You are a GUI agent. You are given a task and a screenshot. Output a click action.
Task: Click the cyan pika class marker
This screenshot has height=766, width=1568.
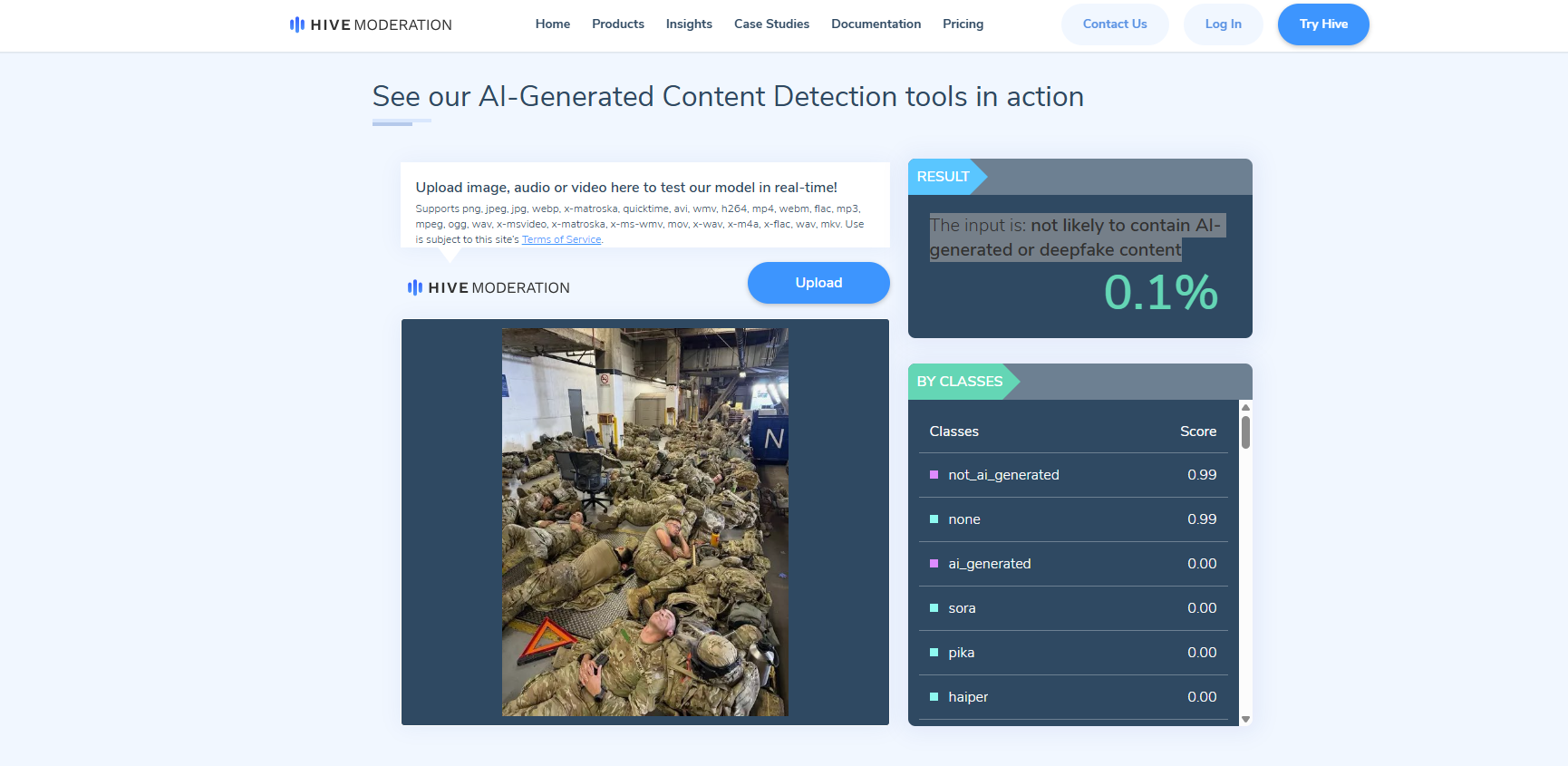pos(934,653)
